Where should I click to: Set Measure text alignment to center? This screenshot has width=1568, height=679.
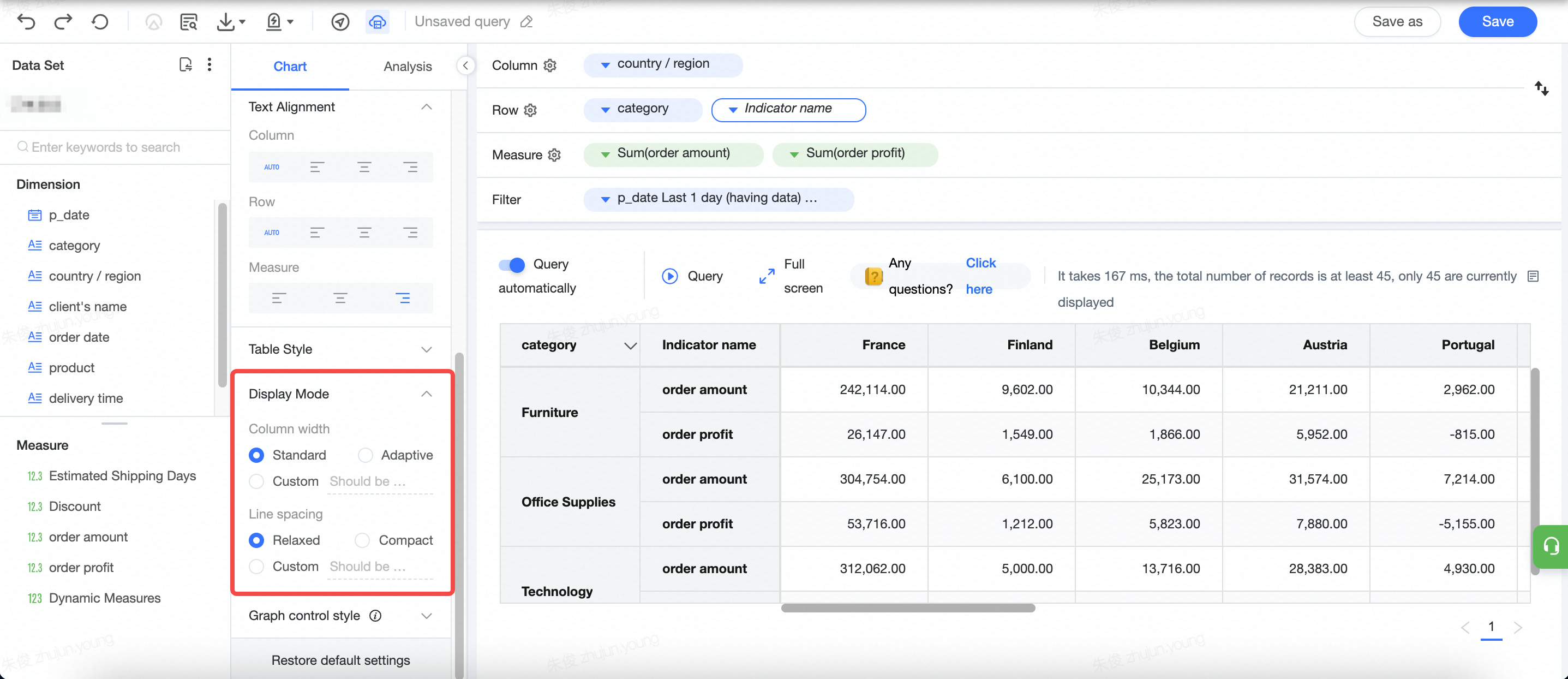pos(340,299)
